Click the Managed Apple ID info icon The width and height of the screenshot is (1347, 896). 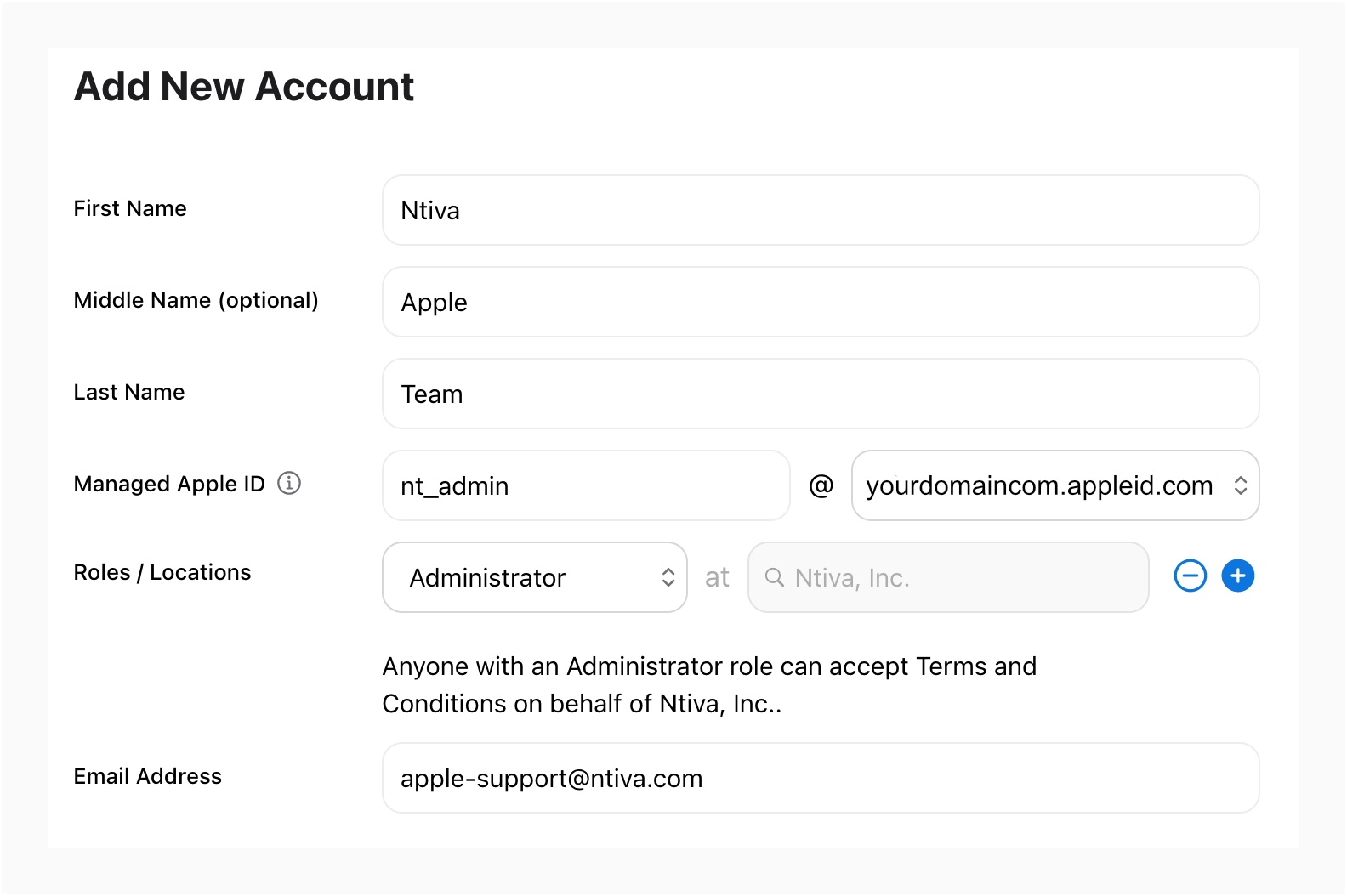pyautogui.click(x=289, y=483)
